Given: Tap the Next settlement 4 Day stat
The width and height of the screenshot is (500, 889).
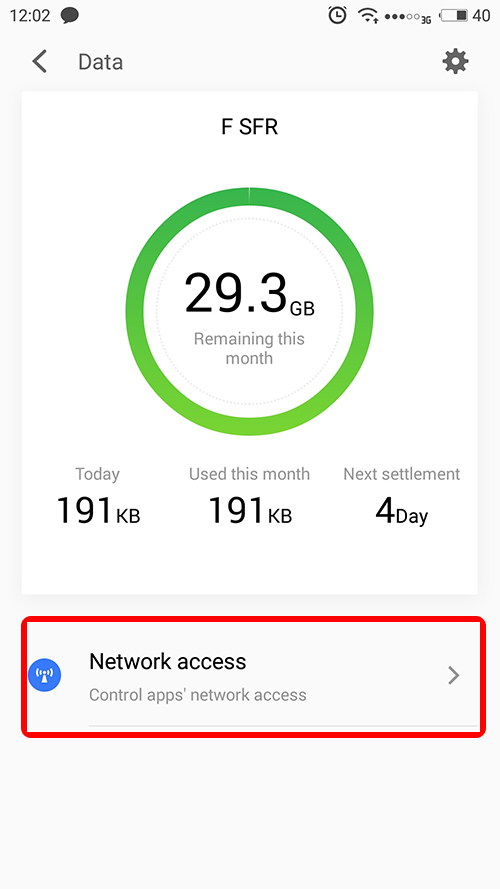Looking at the screenshot, I should click(401, 496).
